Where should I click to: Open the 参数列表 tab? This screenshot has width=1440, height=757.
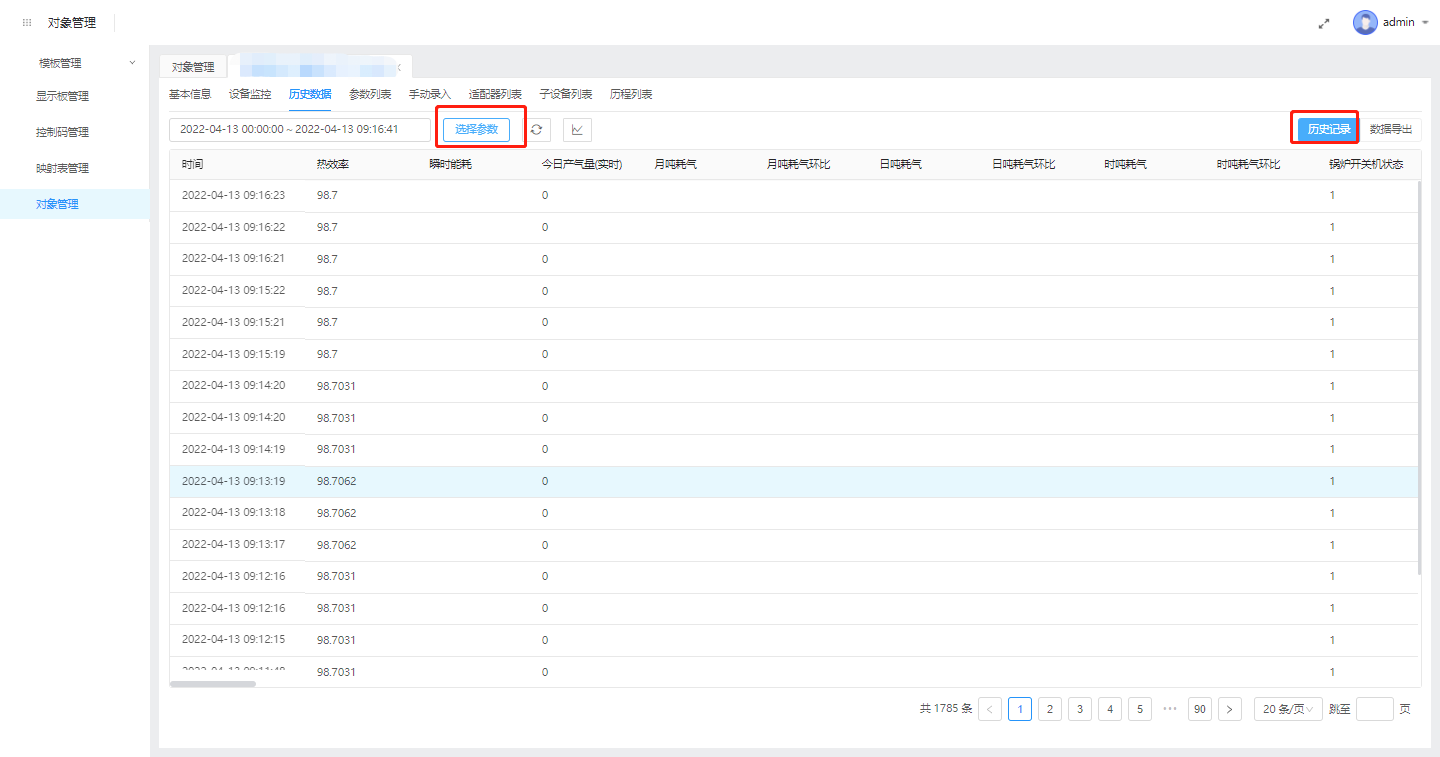(x=370, y=94)
